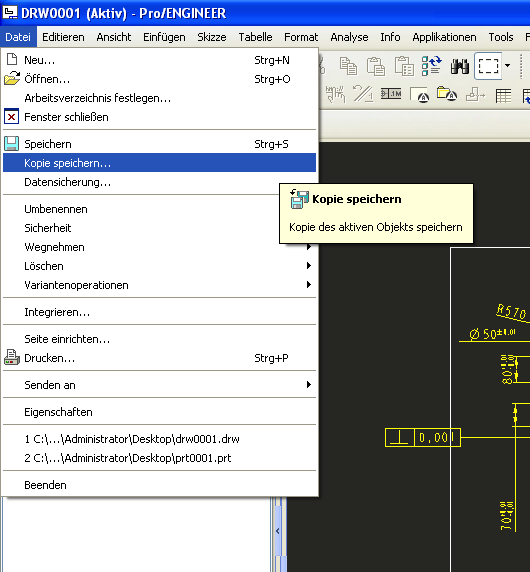Screen dimensions: 530x572
Task: Click the paste special clipboard-with-list icon
Action: pyautogui.click(x=404, y=66)
